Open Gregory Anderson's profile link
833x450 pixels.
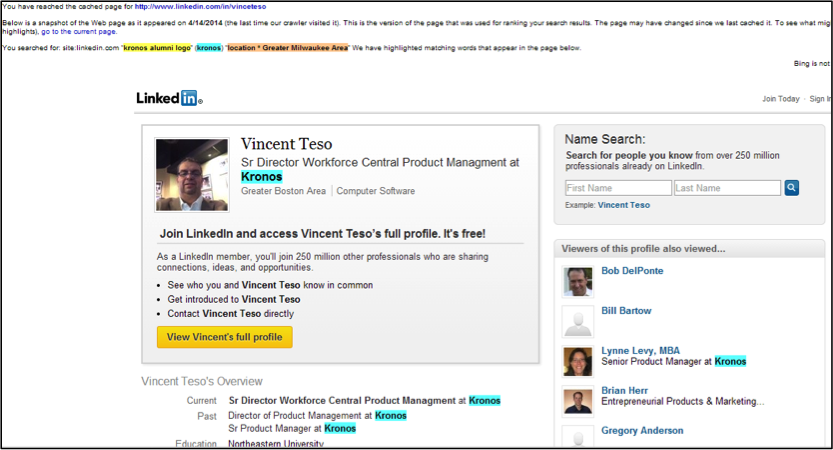[642, 430]
